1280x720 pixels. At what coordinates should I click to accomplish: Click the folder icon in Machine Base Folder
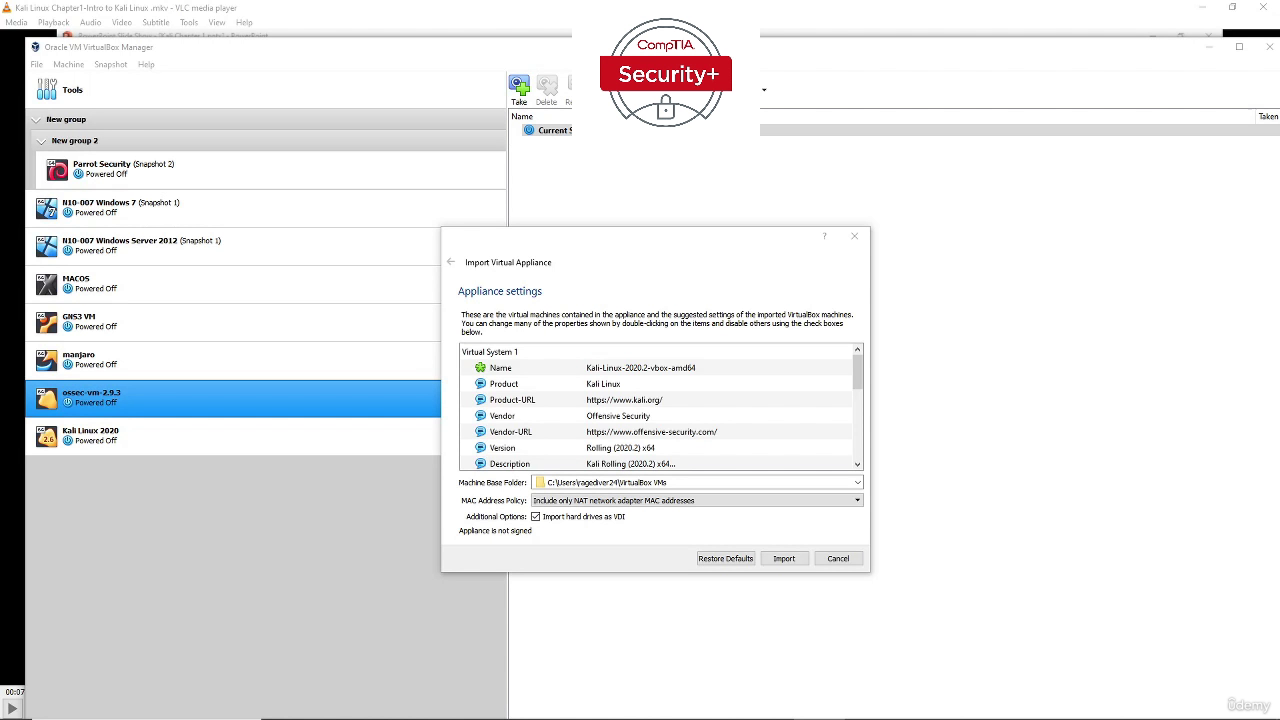[x=540, y=482]
